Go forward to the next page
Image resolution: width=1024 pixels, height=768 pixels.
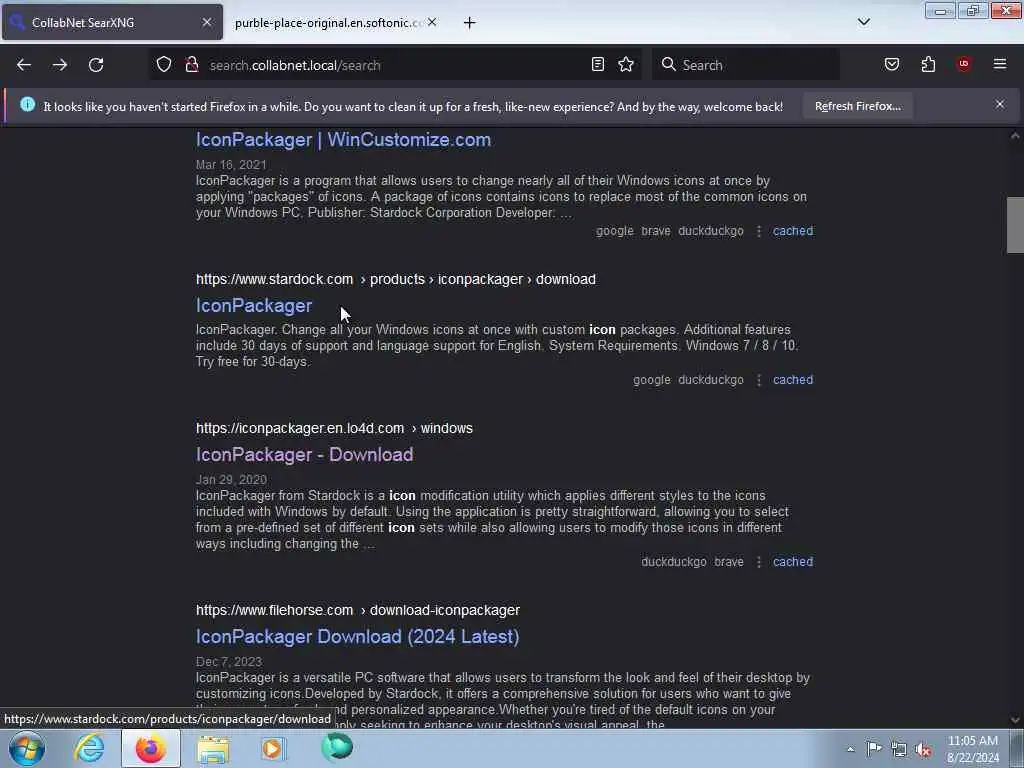[60, 65]
